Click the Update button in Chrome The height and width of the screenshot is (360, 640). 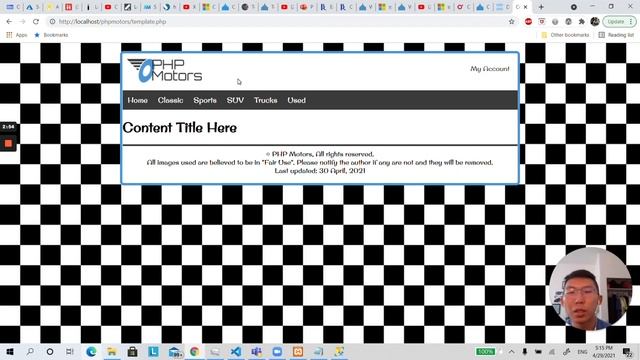point(619,22)
